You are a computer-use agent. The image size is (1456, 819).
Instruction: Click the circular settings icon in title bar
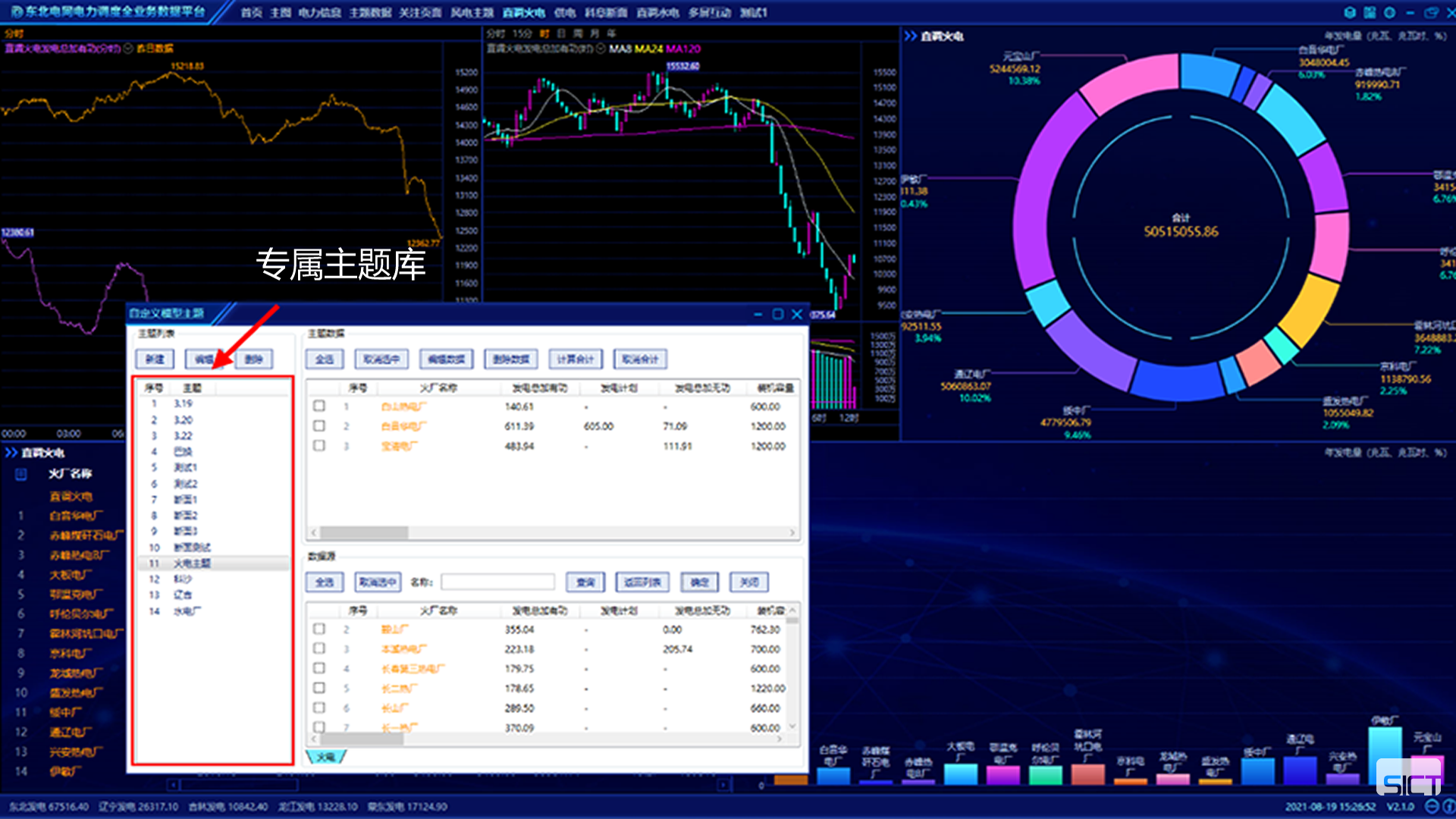coord(1389,12)
